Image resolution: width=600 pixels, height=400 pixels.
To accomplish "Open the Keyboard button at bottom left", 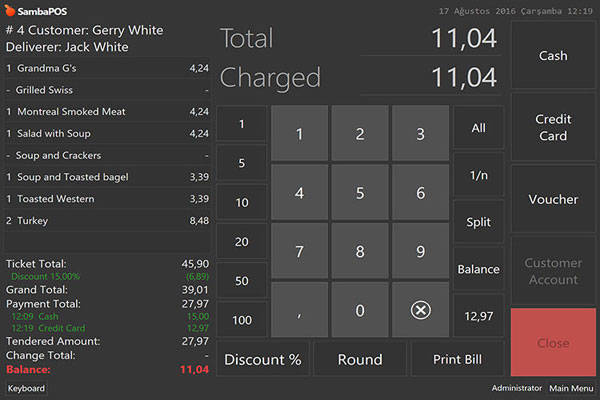I will point(26,388).
